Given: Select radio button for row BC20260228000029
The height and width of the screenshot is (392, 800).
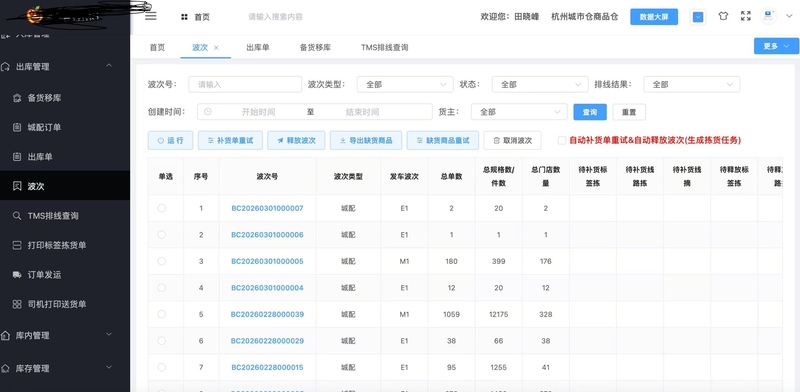Looking at the screenshot, I should click(x=162, y=340).
